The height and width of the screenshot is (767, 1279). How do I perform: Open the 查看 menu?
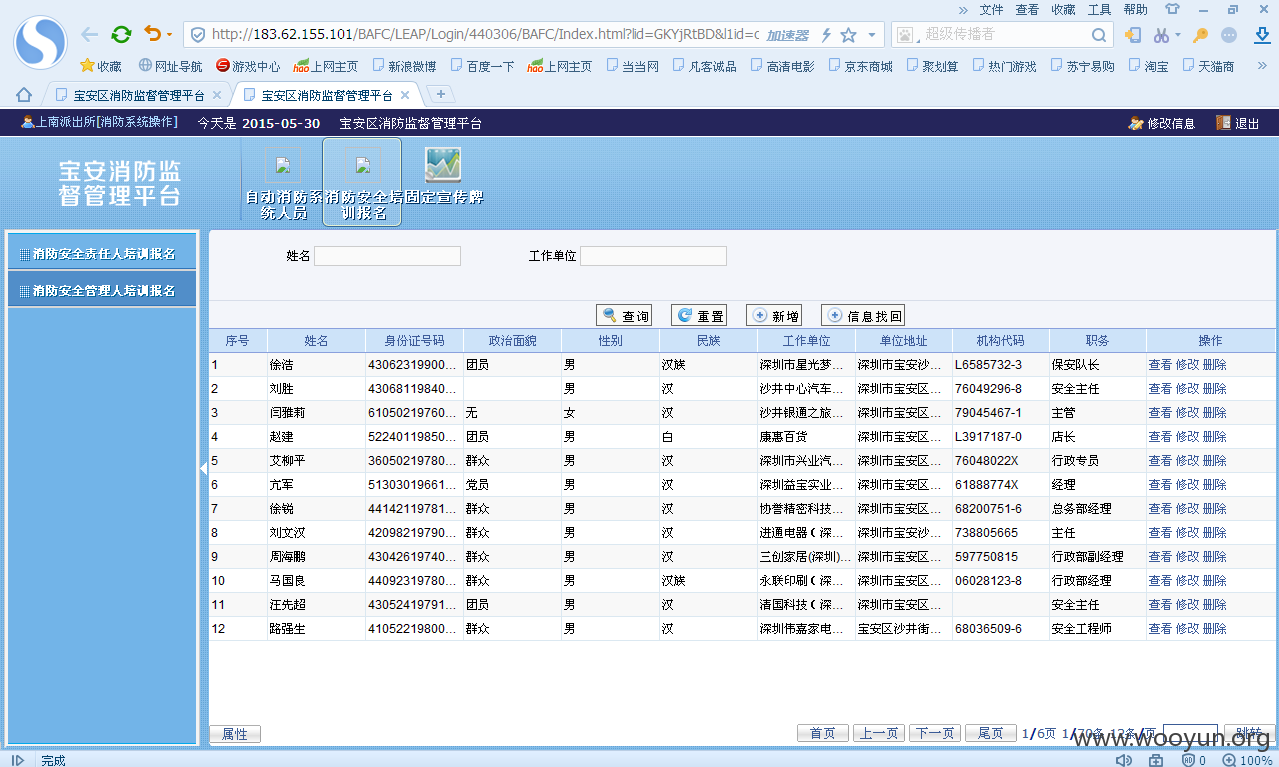(x=1027, y=10)
